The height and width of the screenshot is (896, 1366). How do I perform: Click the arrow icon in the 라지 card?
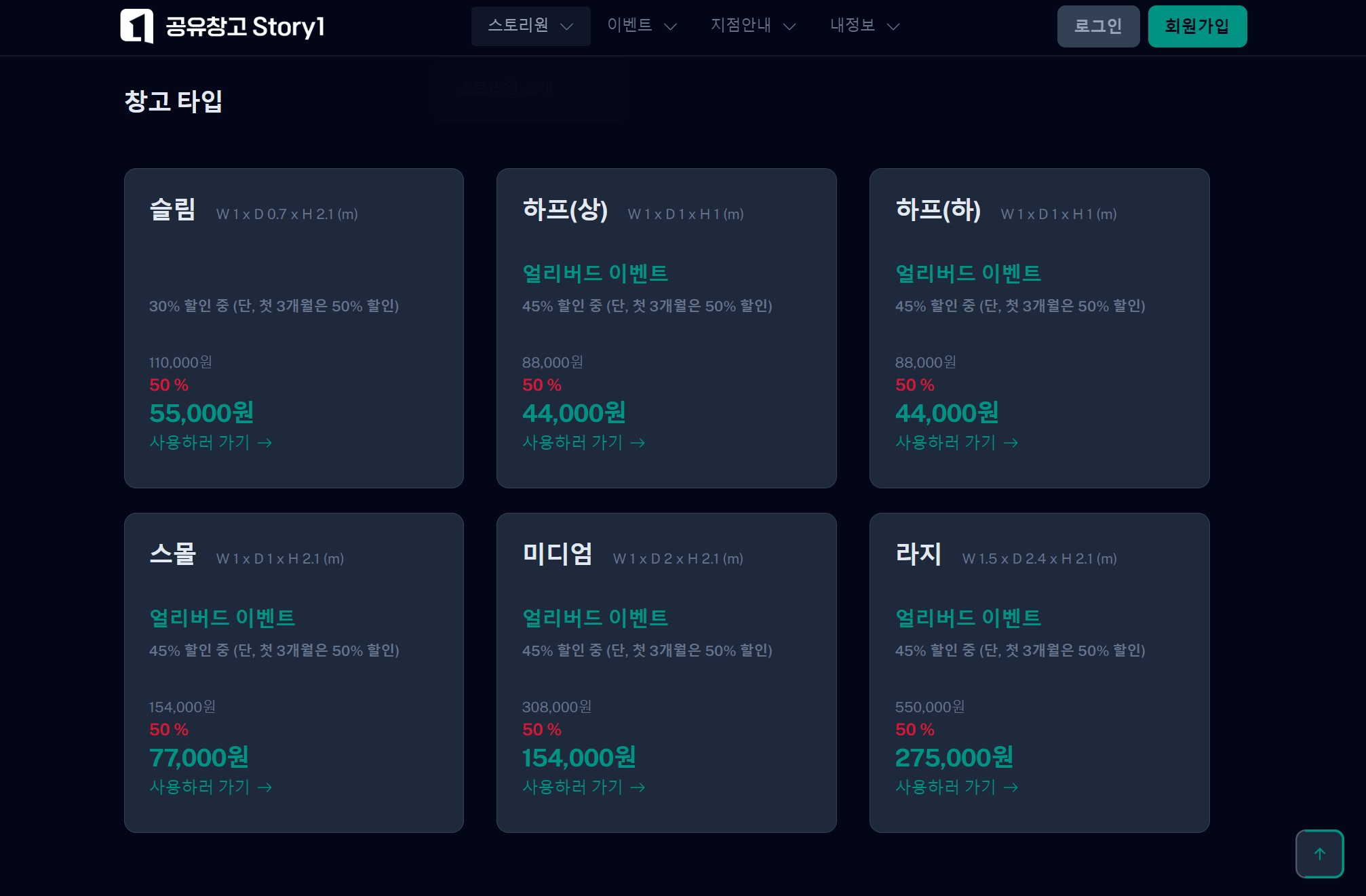point(1011,787)
